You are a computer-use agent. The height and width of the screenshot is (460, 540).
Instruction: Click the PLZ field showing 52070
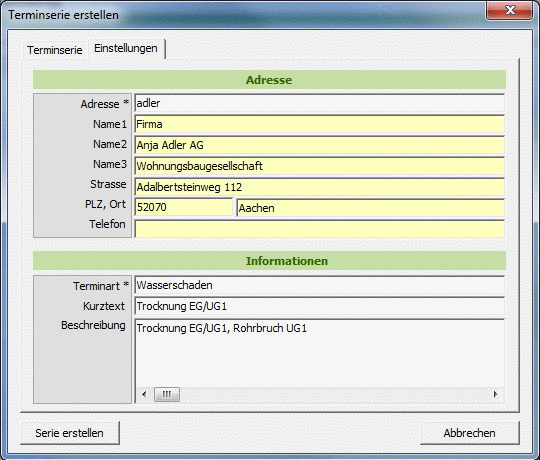[184, 207]
